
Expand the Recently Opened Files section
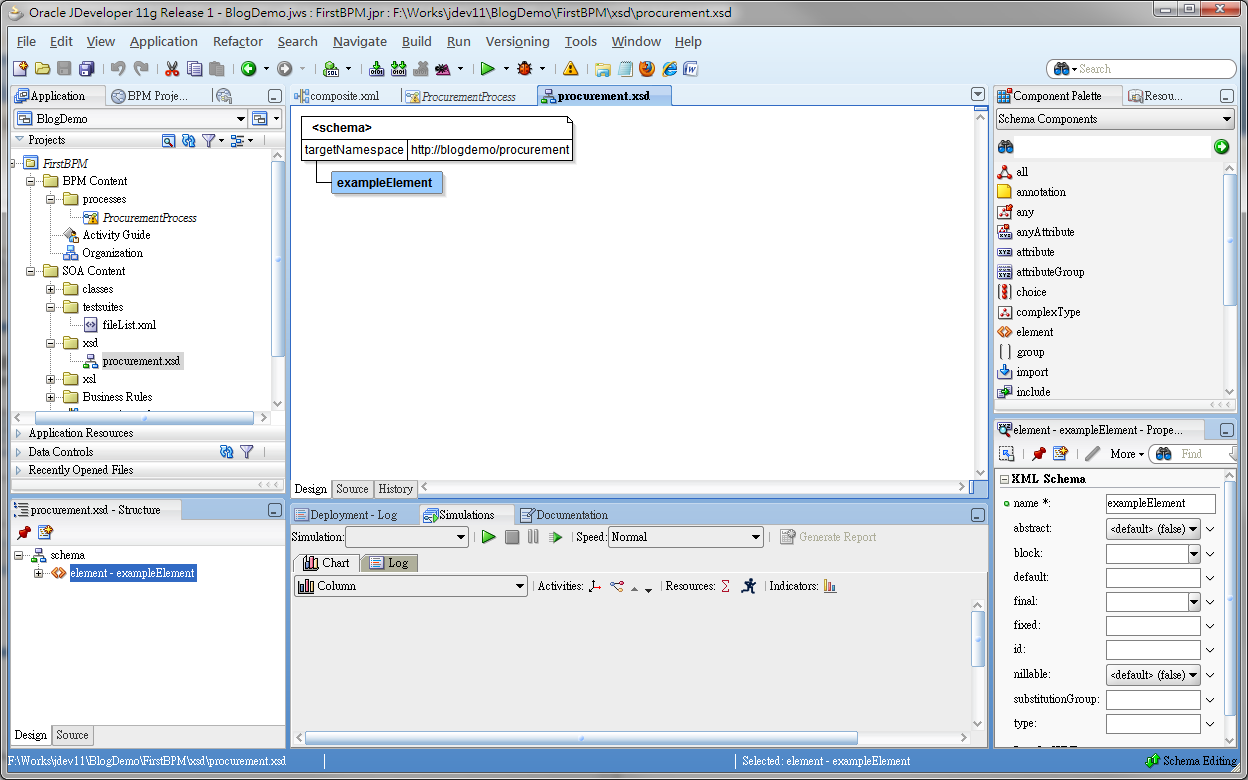click(x=20, y=470)
